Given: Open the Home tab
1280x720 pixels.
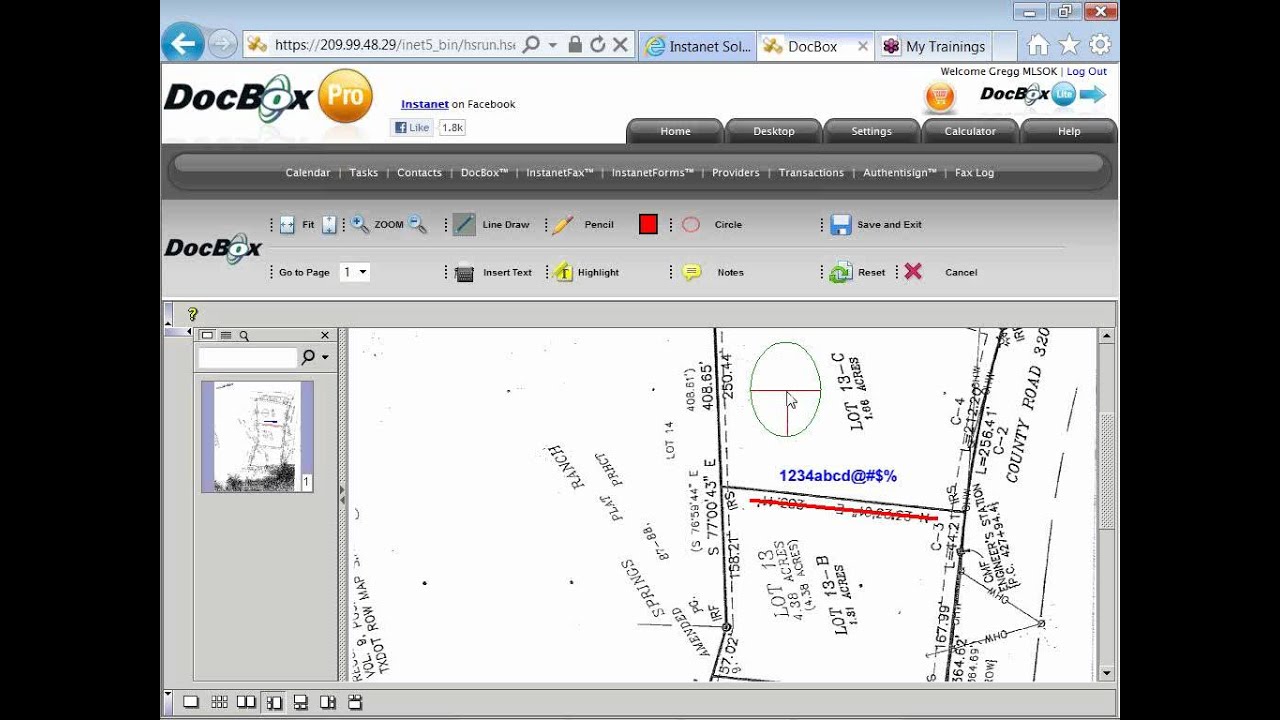Looking at the screenshot, I should click(x=675, y=131).
